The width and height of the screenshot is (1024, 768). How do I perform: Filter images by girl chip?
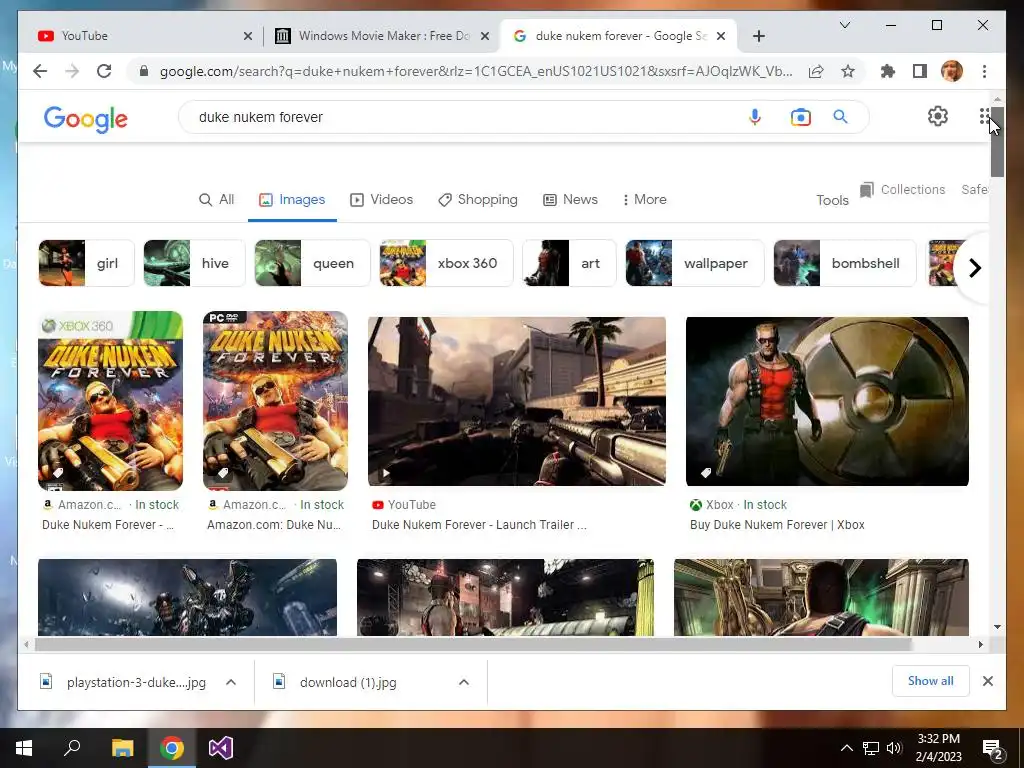tap(86, 263)
